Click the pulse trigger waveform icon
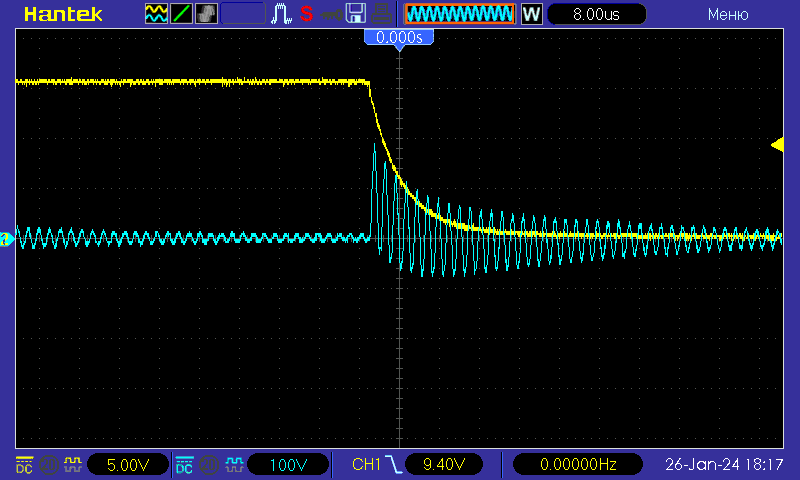 click(281, 14)
